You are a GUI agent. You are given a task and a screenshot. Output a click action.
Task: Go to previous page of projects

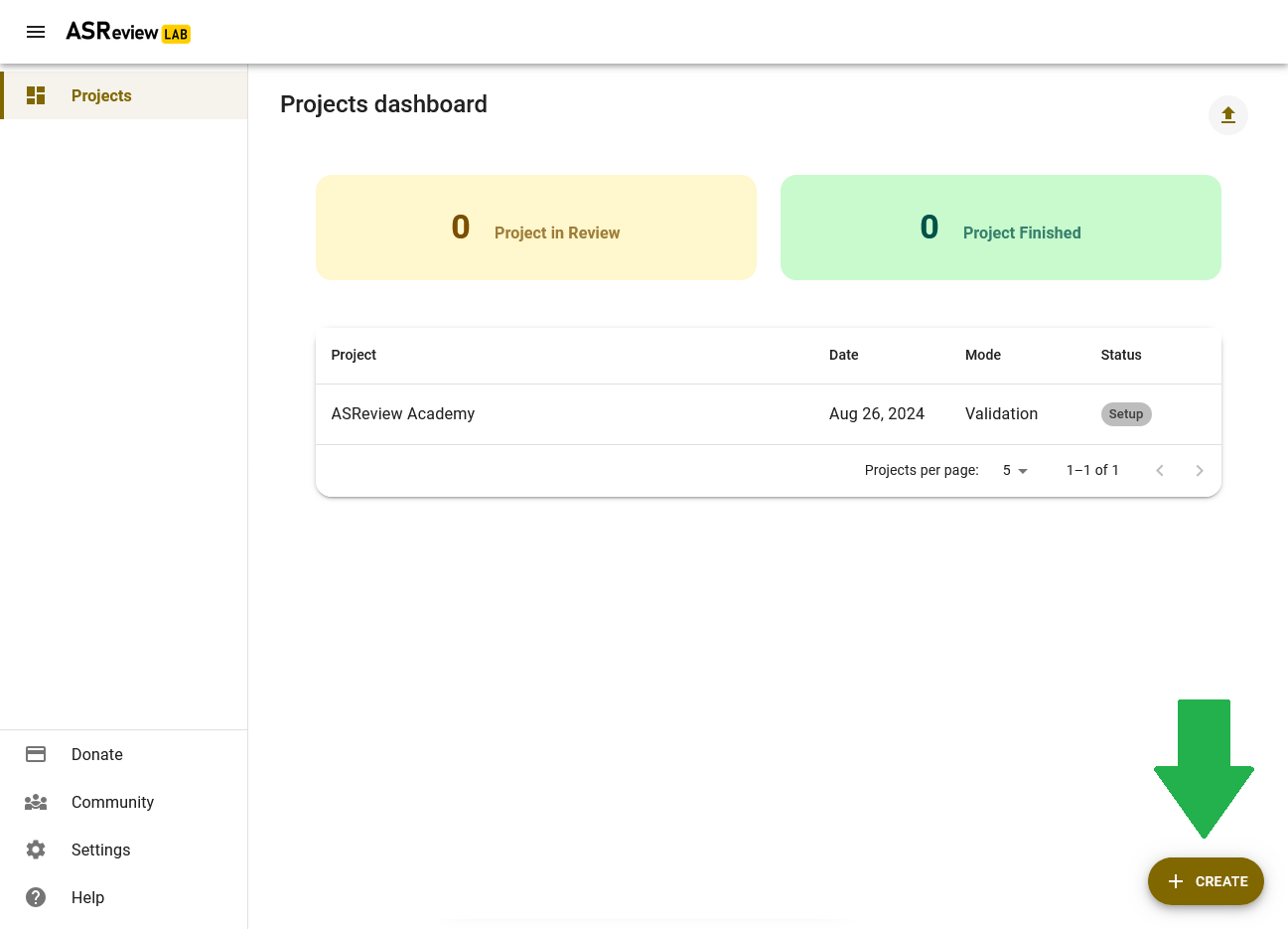1160,470
